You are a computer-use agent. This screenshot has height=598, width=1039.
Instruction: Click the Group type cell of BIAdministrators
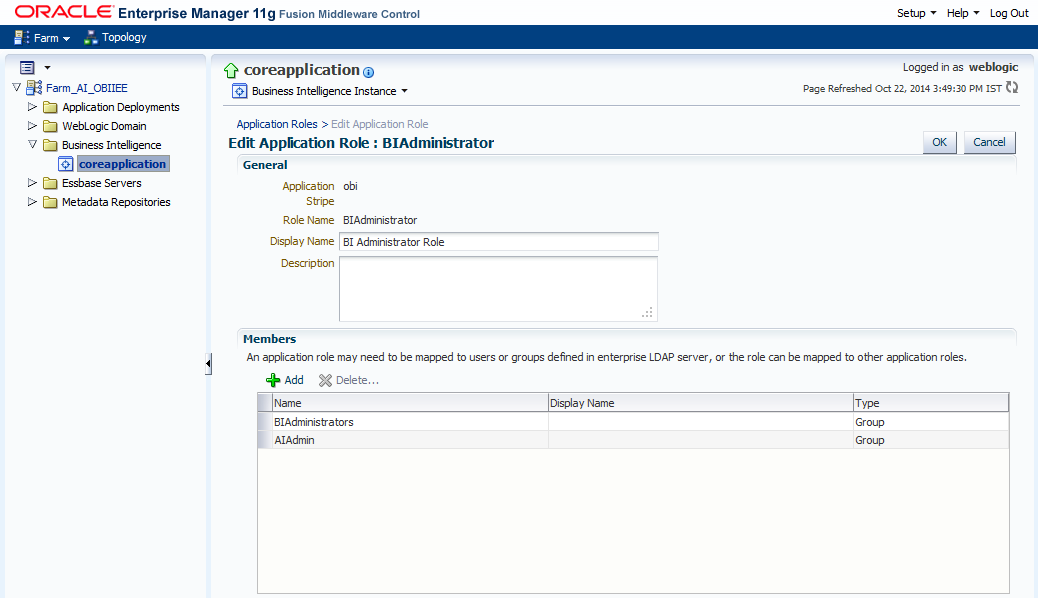coord(931,422)
